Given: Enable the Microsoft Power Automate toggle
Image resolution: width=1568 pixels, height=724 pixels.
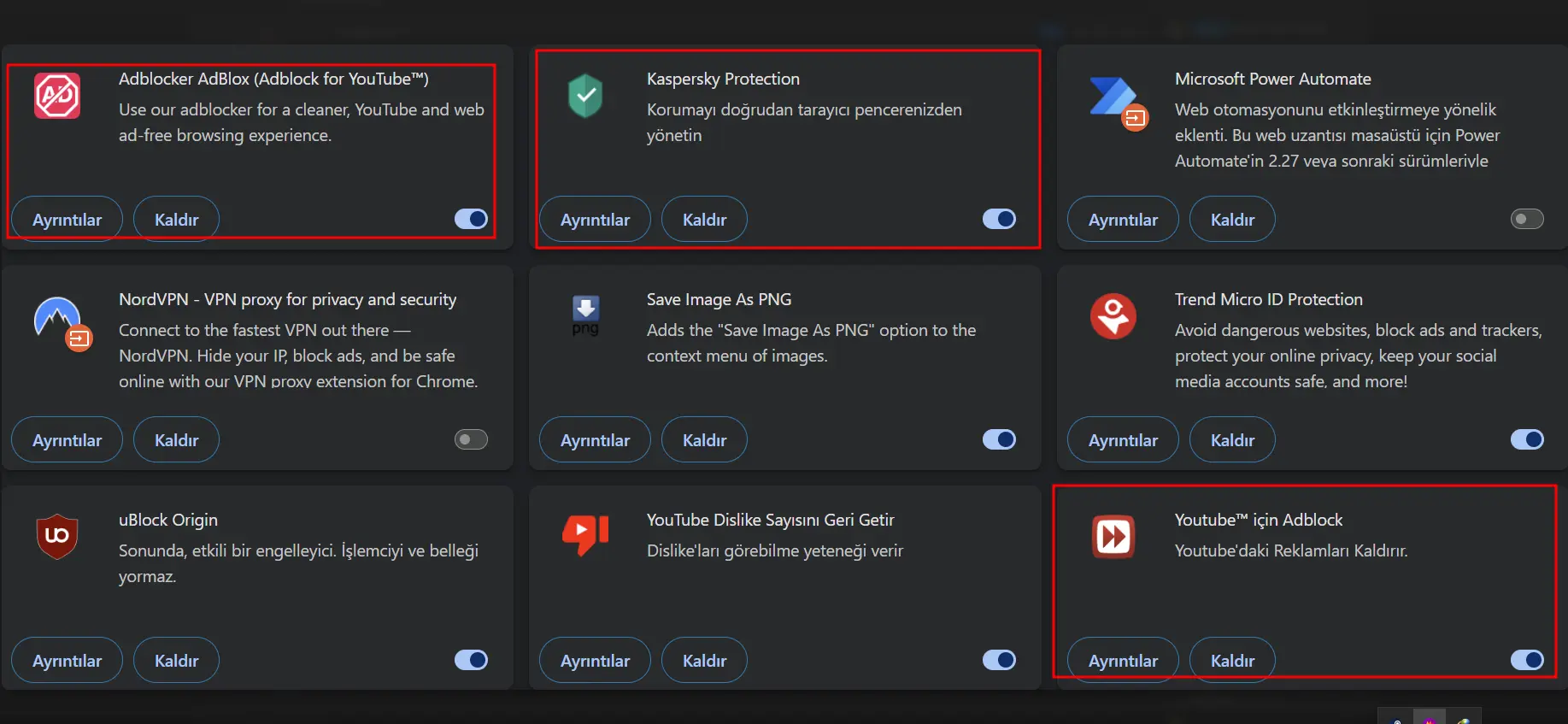Looking at the screenshot, I should pos(1527,219).
